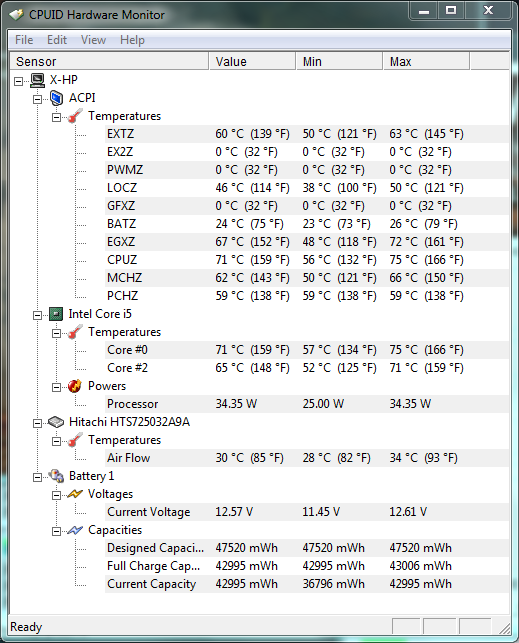519x643 pixels.
Task: Collapse the X-HP root node
Action: point(18,81)
